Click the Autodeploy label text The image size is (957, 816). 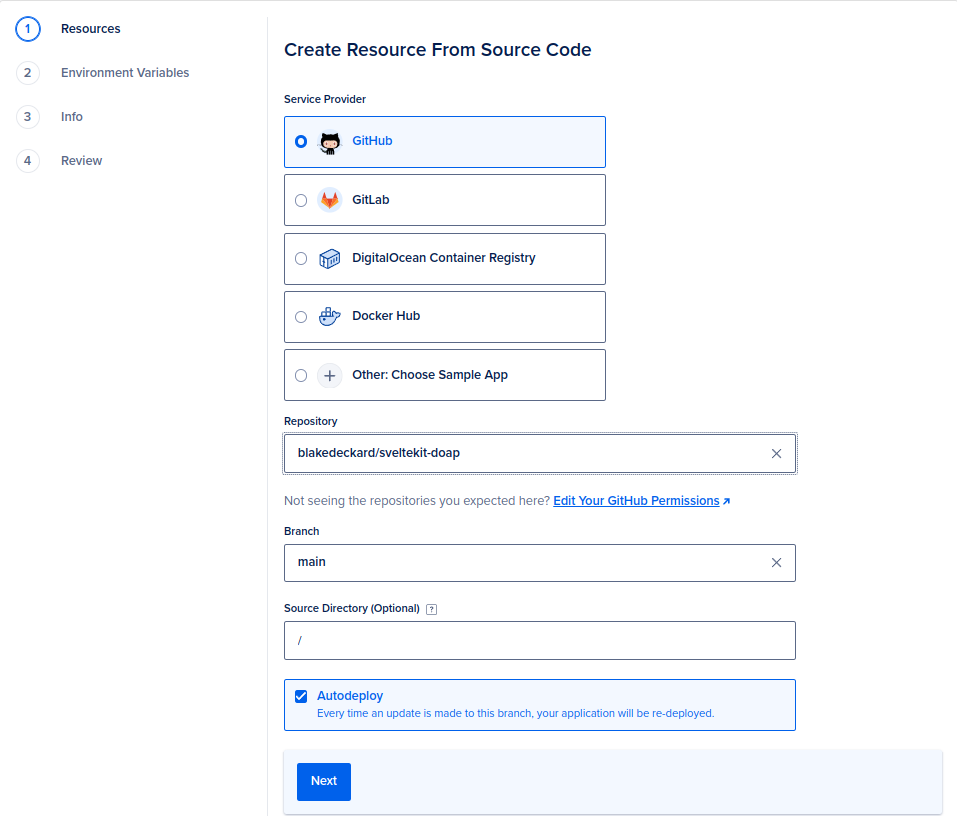point(350,696)
